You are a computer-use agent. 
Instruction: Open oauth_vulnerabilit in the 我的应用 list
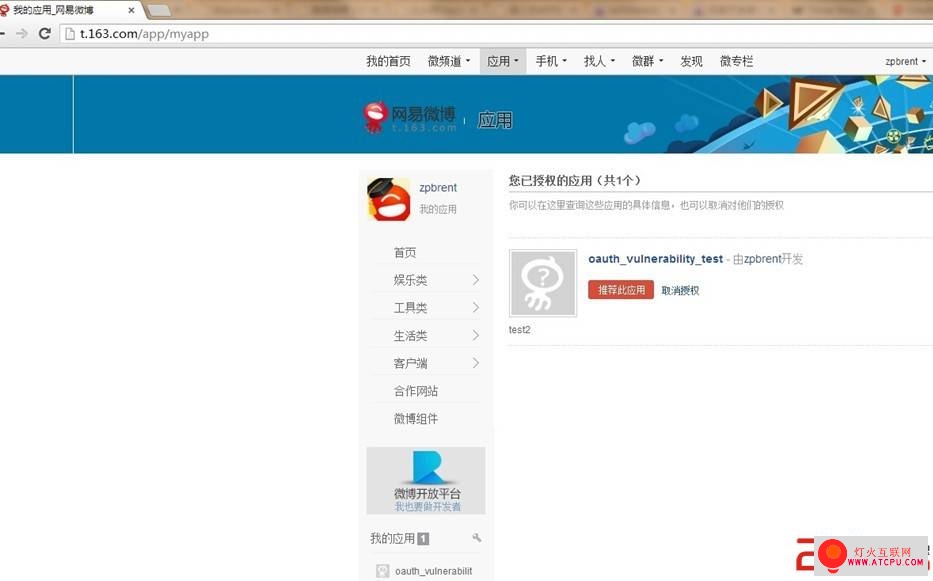pyautogui.click(x=434, y=571)
